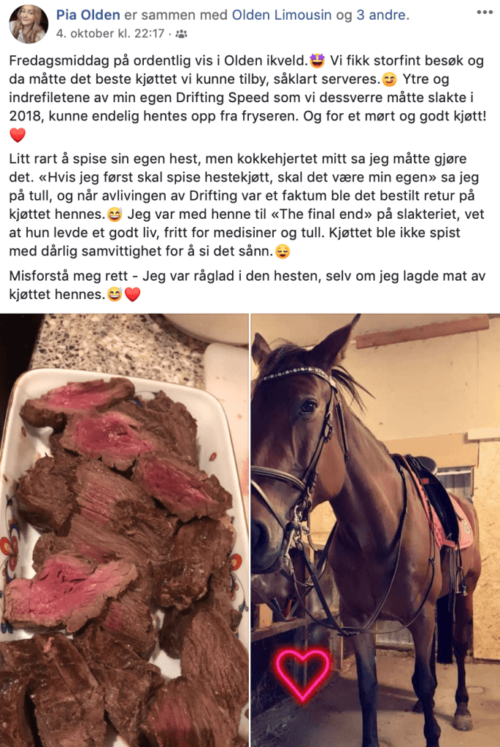Open the brown horse photo
The height and width of the screenshot is (747, 500).
point(376,530)
